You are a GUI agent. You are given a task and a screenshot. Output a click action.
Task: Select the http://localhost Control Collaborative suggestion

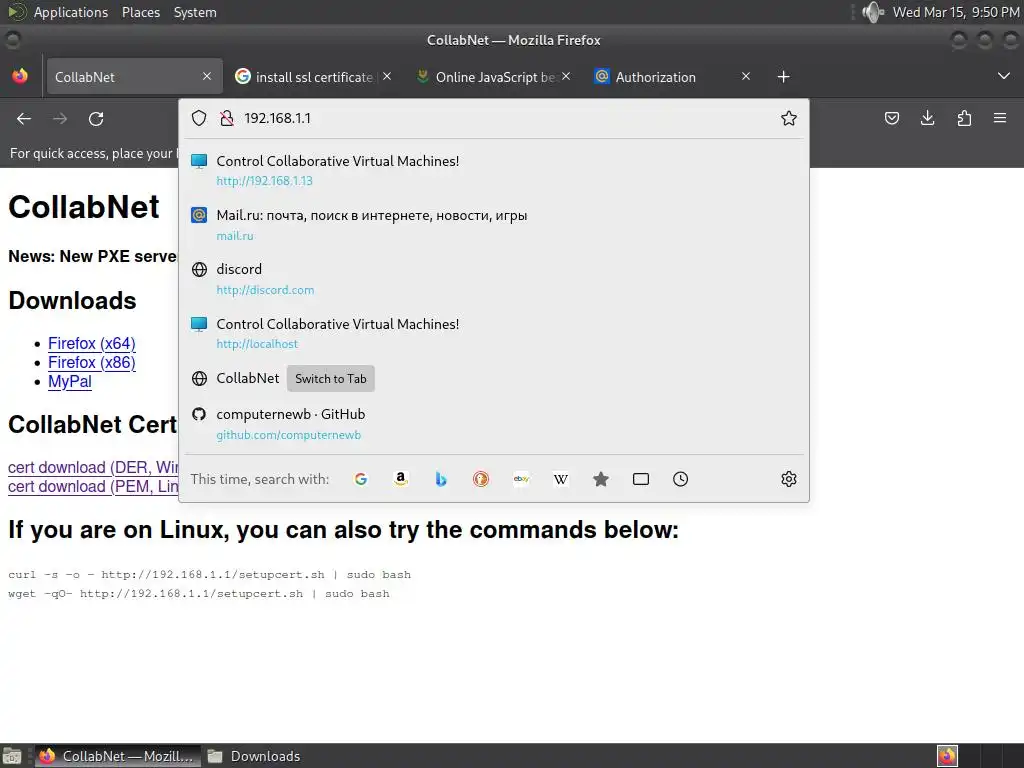tap(494, 334)
